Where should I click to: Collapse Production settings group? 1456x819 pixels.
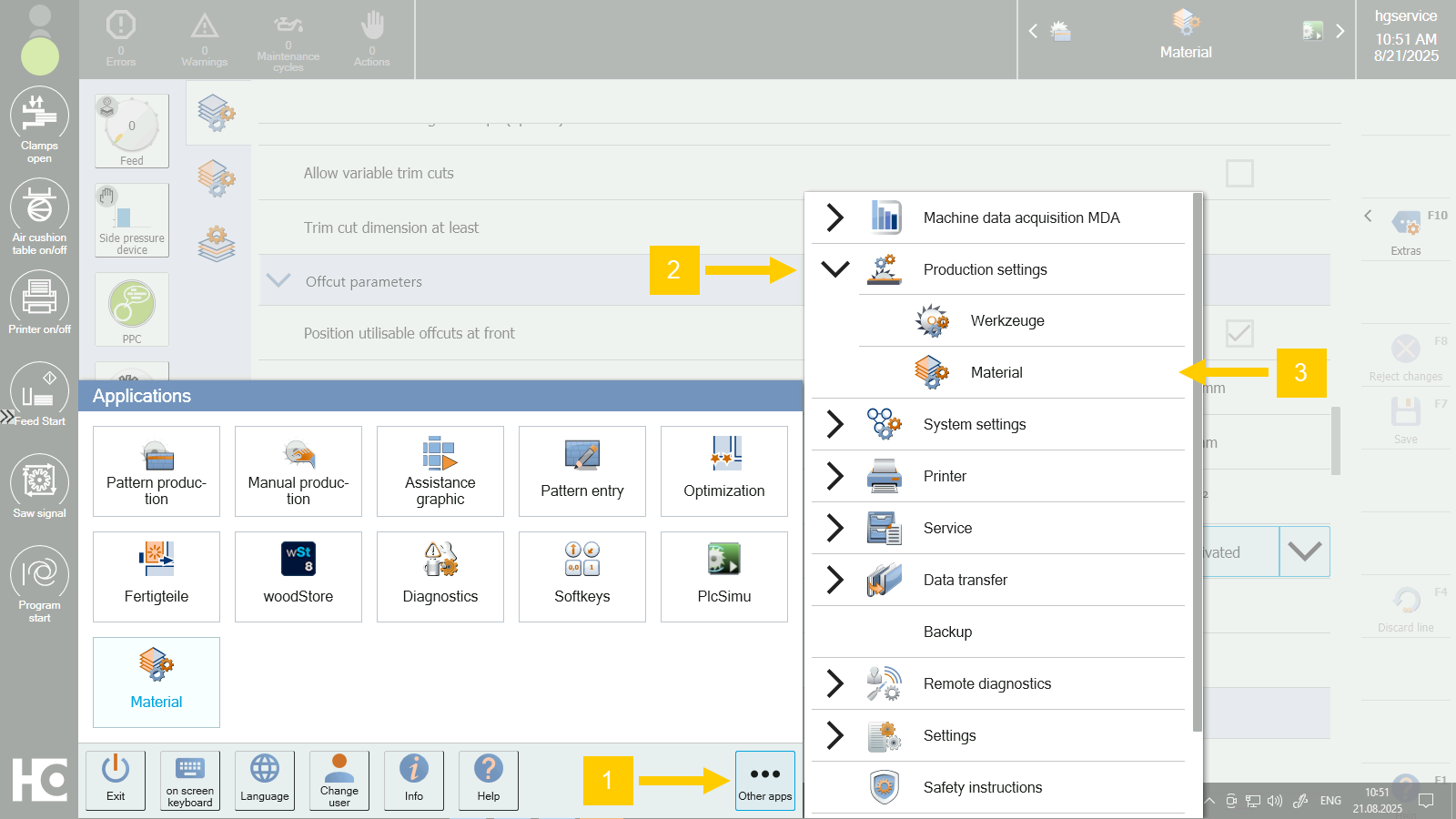(x=834, y=269)
